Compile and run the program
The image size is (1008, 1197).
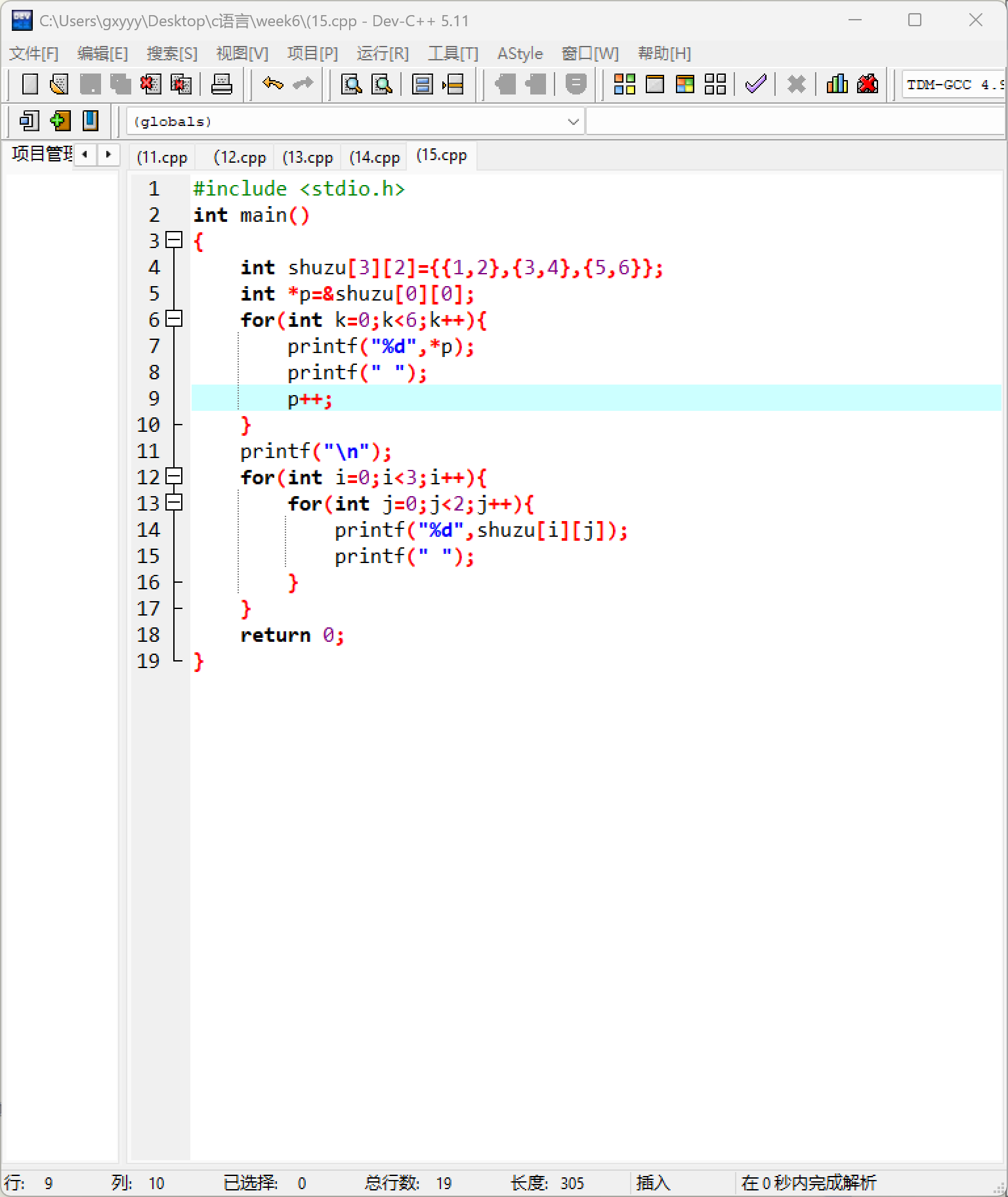685,84
